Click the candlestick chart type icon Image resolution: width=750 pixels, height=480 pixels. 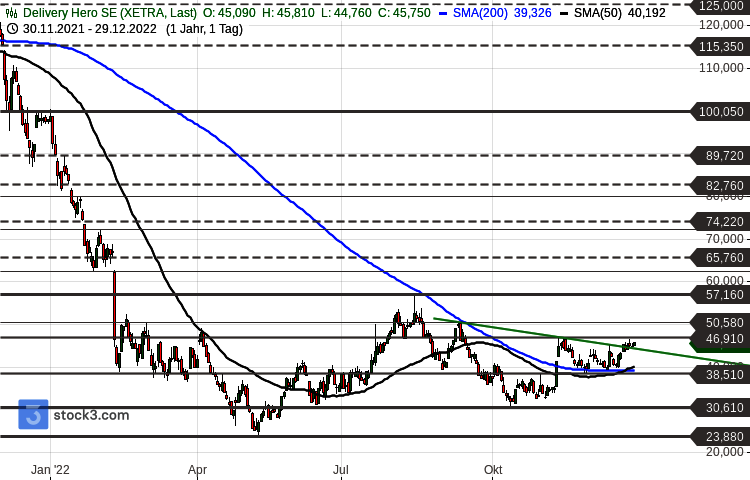coord(11,13)
